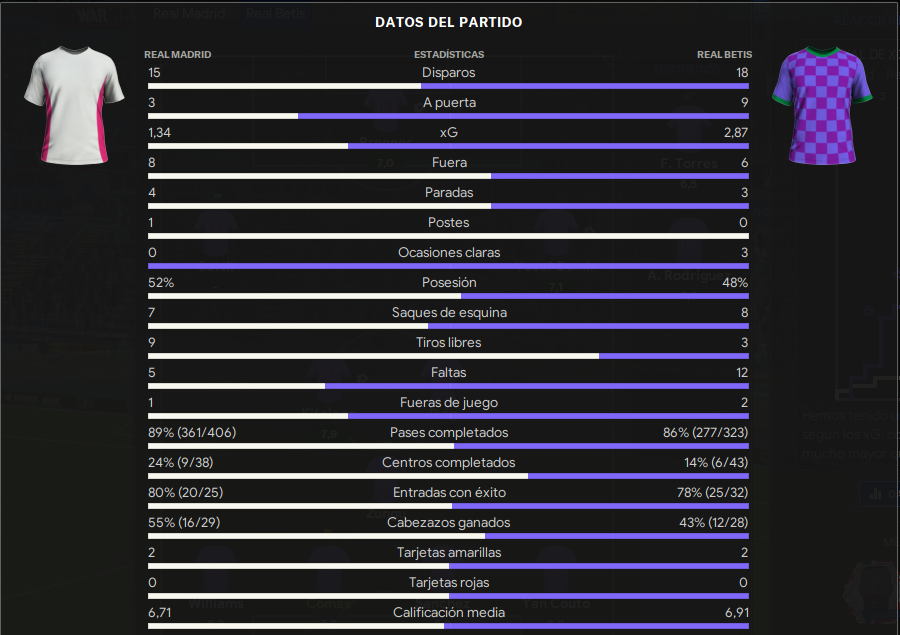Image resolution: width=900 pixels, height=635 pixels.
Task: Select the Pases completados stat label
Action: (x=449, y=432)
